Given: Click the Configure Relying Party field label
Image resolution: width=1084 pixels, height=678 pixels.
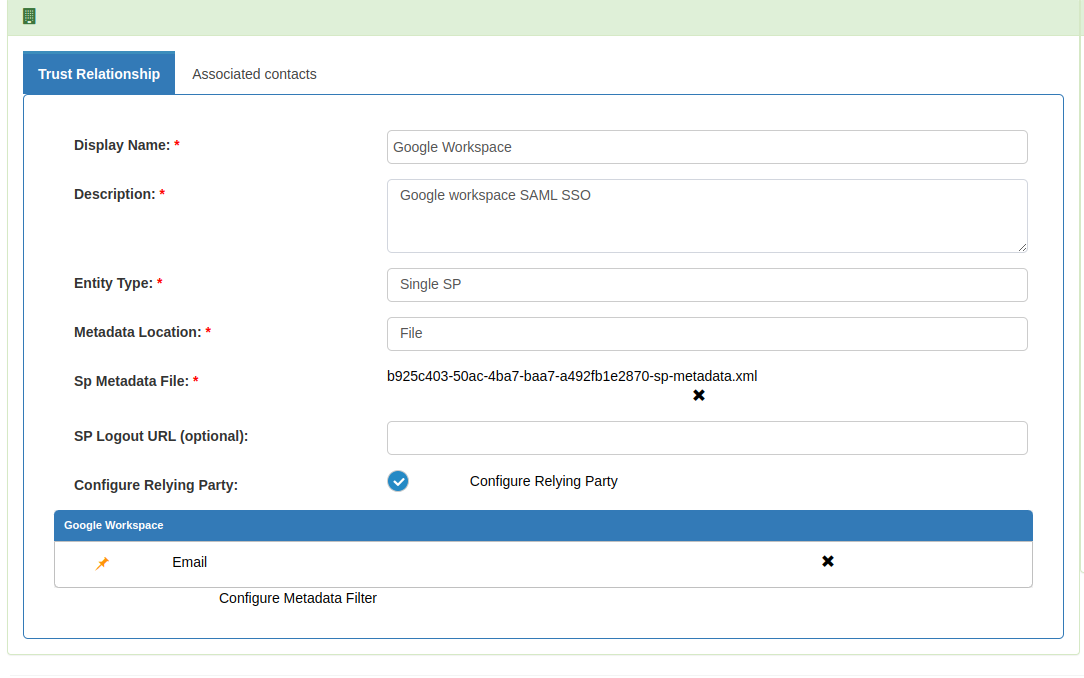Looking at the screenshot, I should click(155, 485).
